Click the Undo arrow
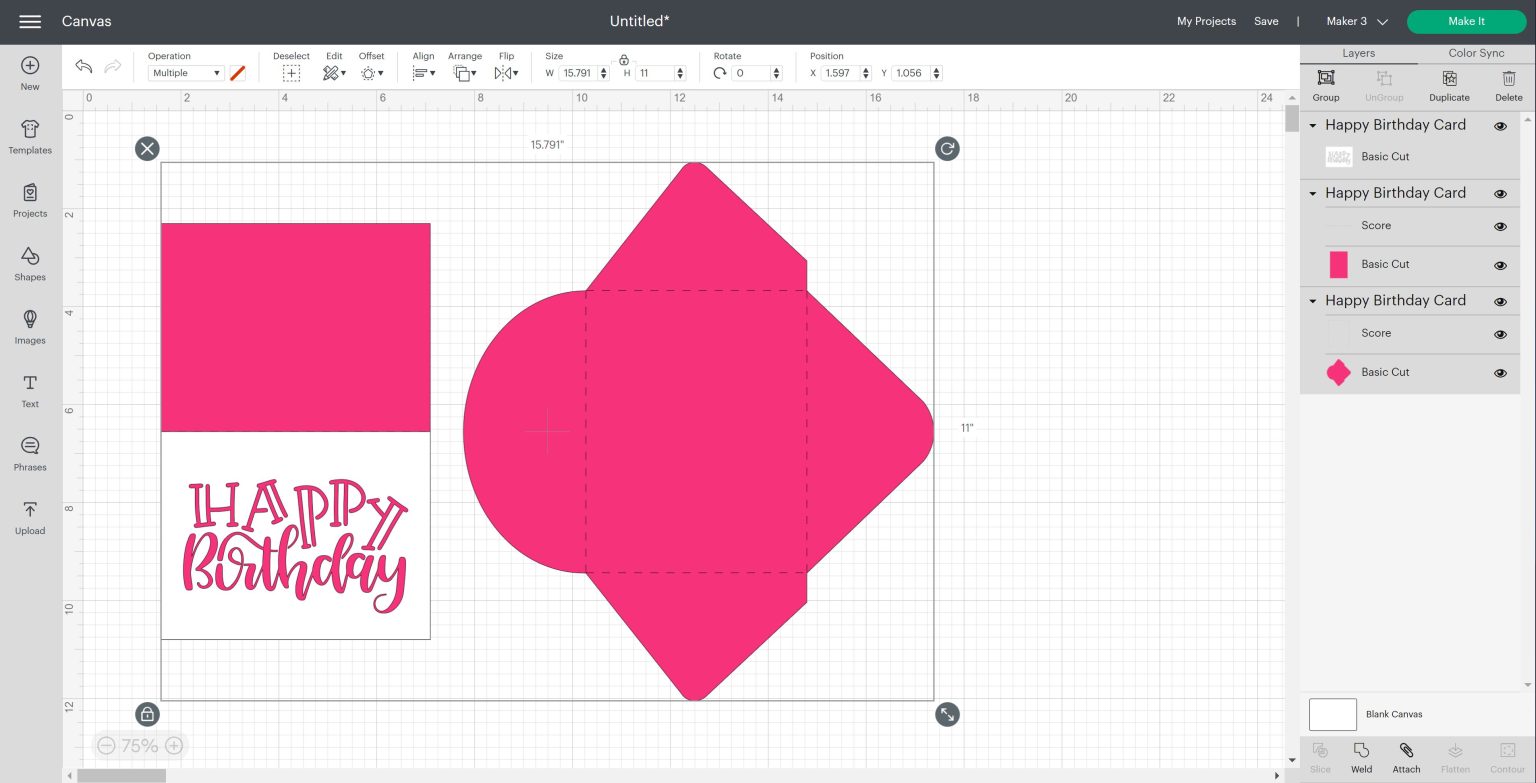Image resolution: width=1536 pixels, height=783 pixels. coord(83,66)
